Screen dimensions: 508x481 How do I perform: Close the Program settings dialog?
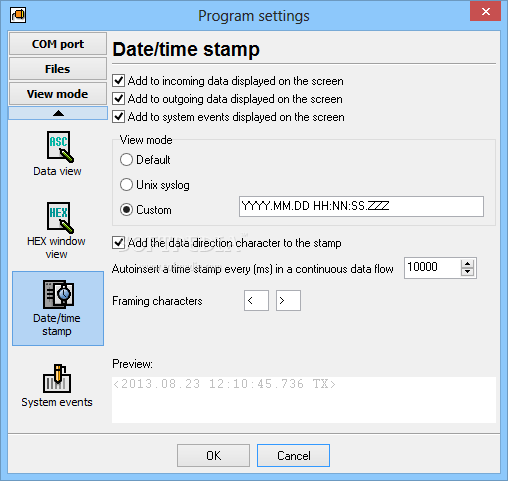point(486,11)
